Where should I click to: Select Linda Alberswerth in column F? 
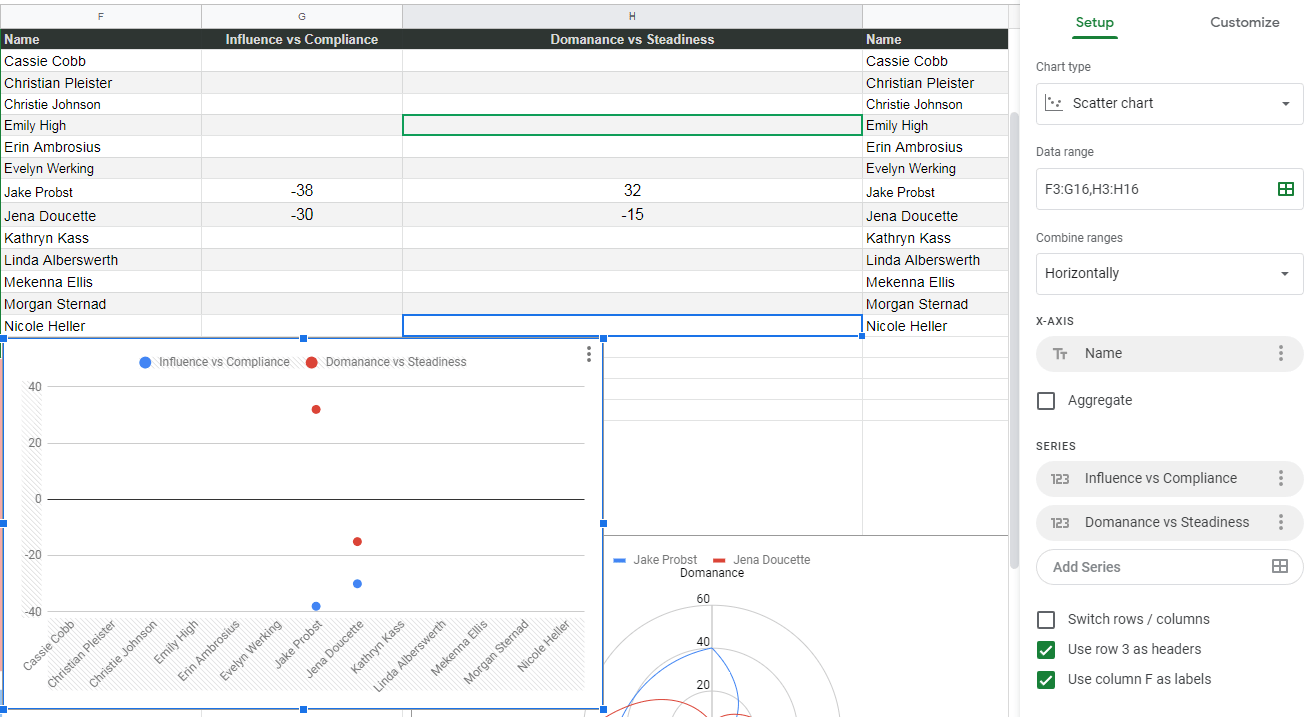[x=100, y=260]
